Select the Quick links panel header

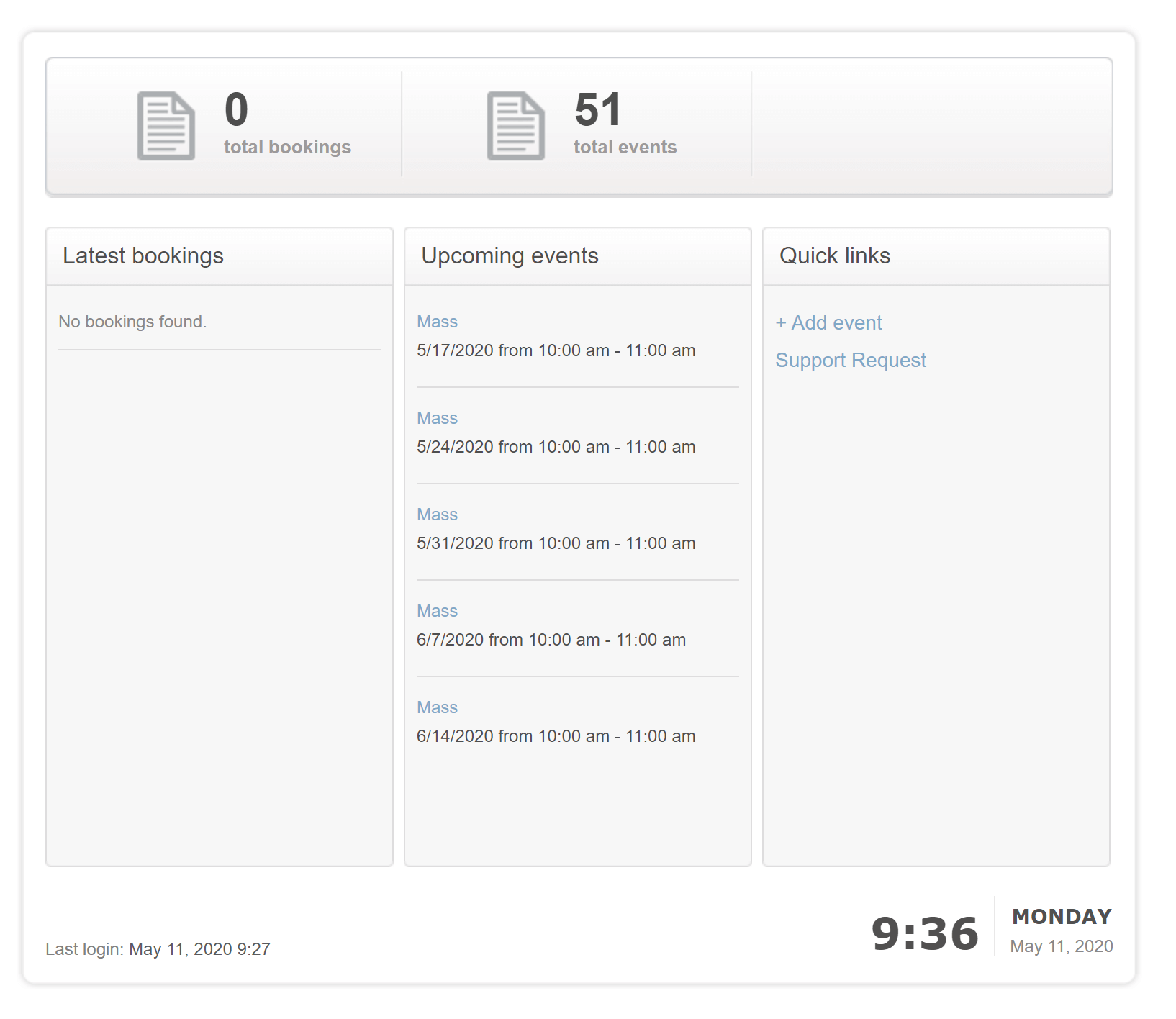click(x=835, y=256)
